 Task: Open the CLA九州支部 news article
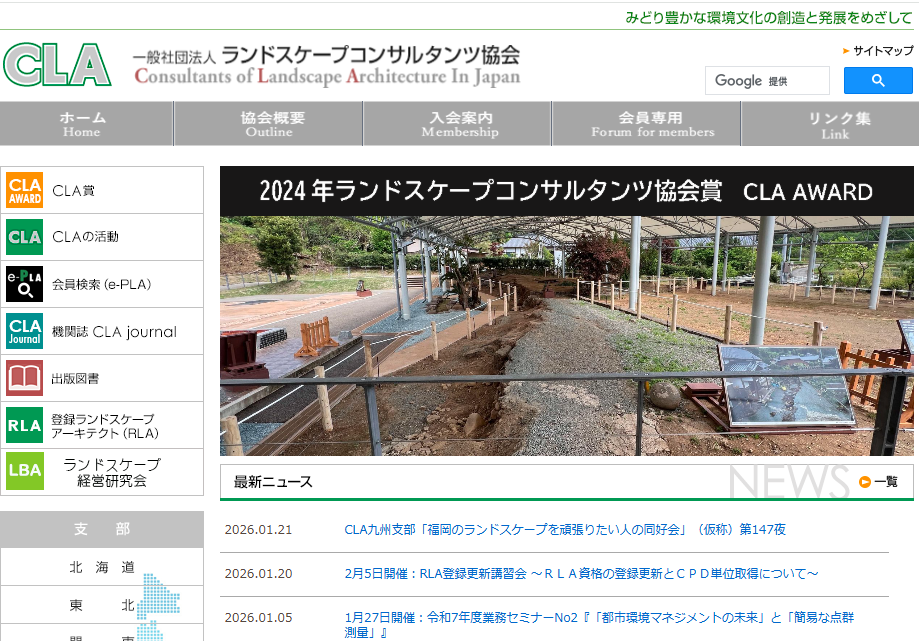[x=564, y=530]
